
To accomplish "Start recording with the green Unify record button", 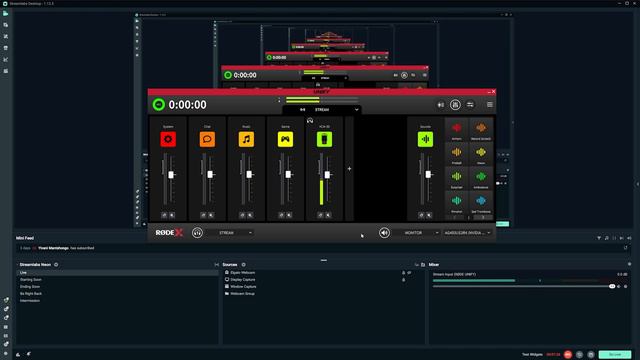I will [159, 104].
